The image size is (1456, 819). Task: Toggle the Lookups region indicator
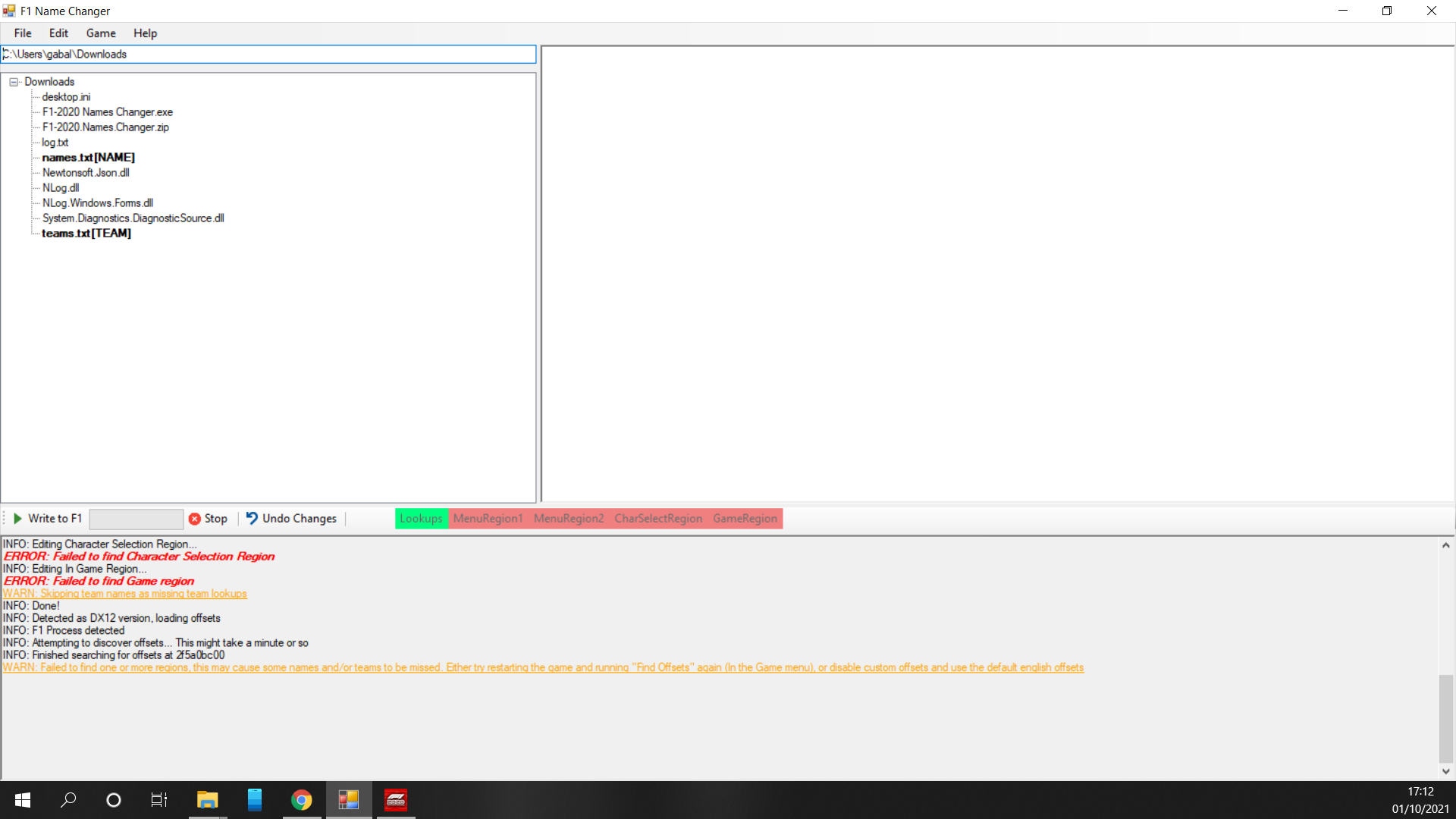[422, 519]
